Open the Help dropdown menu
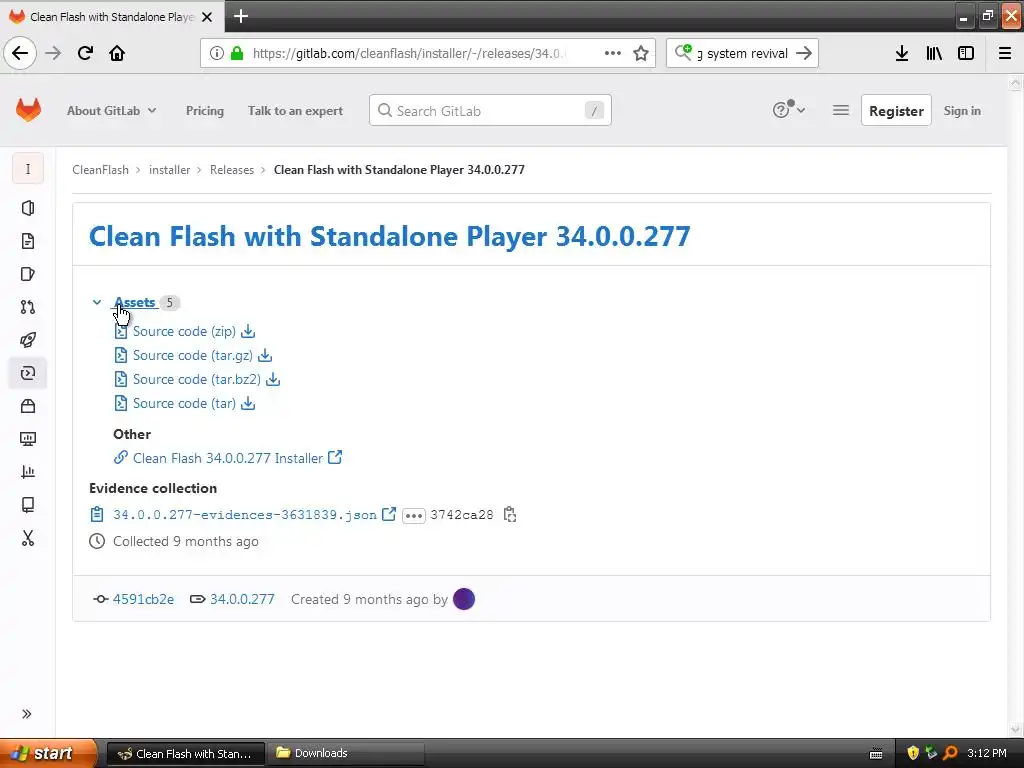Screen dimensions: 1024x768 pos(788,110)
